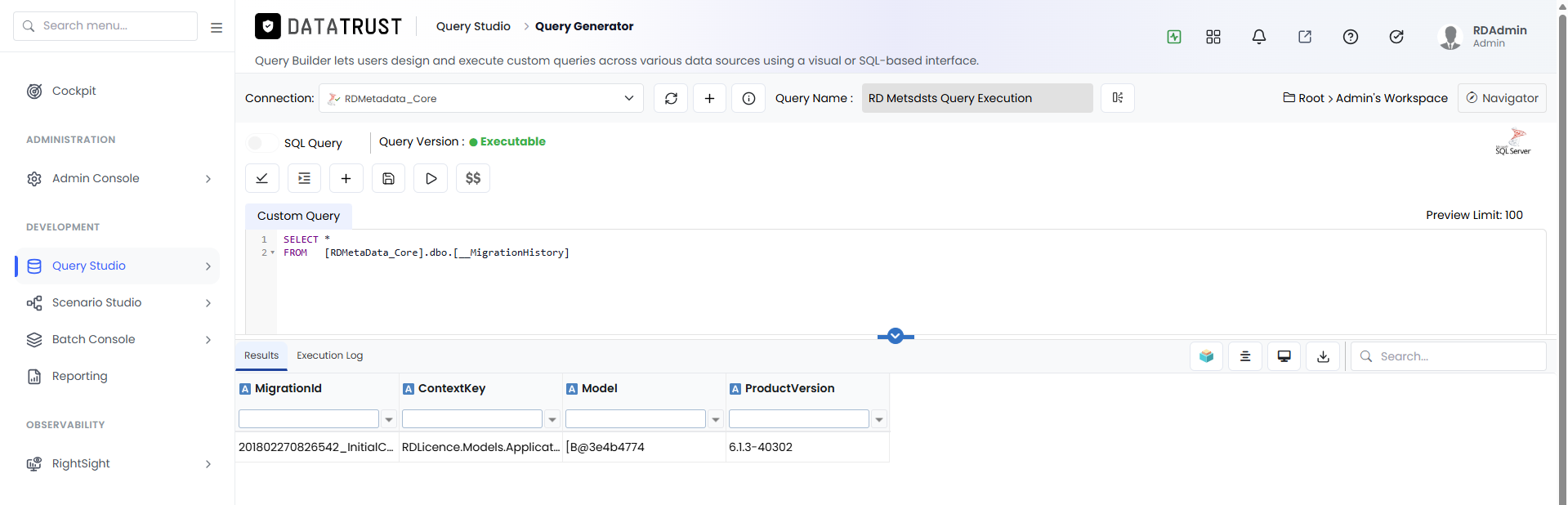Click the Search menu field in sidebar
Image resolution: width=1568 pixels, height=505 pixels.
[105, 26]
